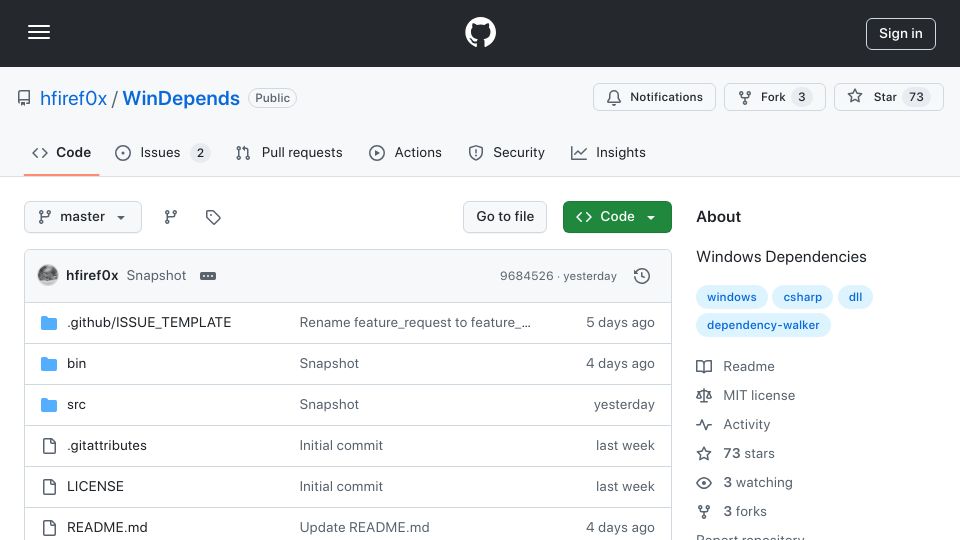This screenshot has height=540, width=960.
Task: Click the .gitattributes file icon
Action: tap(49, 446)
